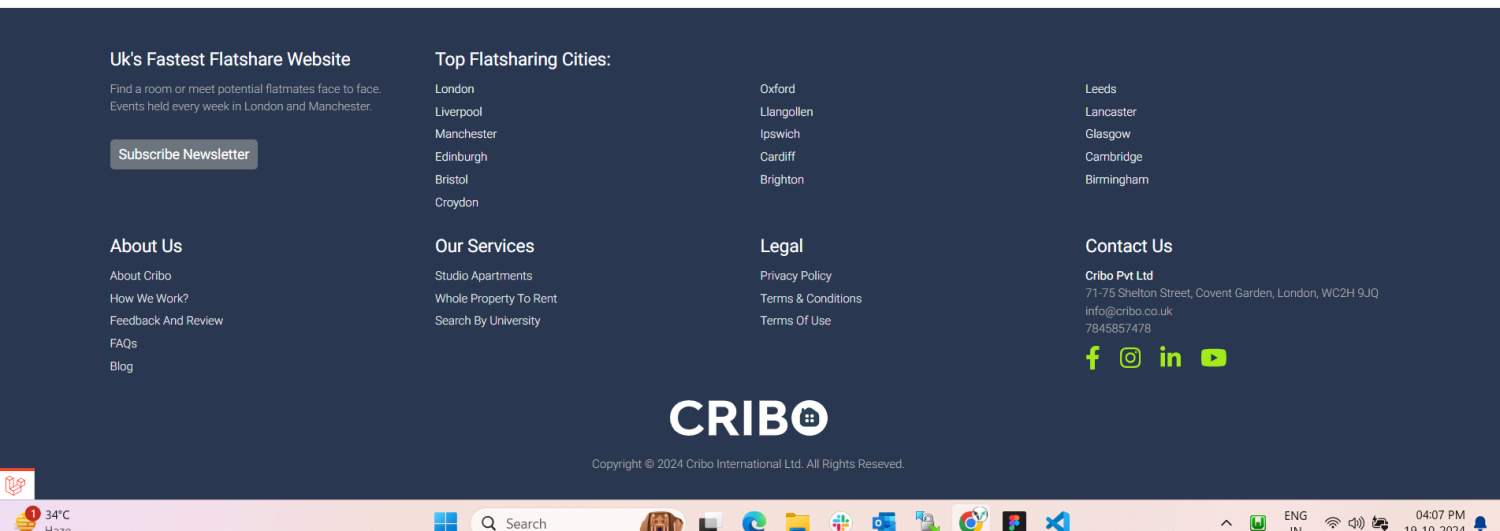Open the Facebook social icon
This screenshot has width=1500, height=531.
coord(1092,358)
